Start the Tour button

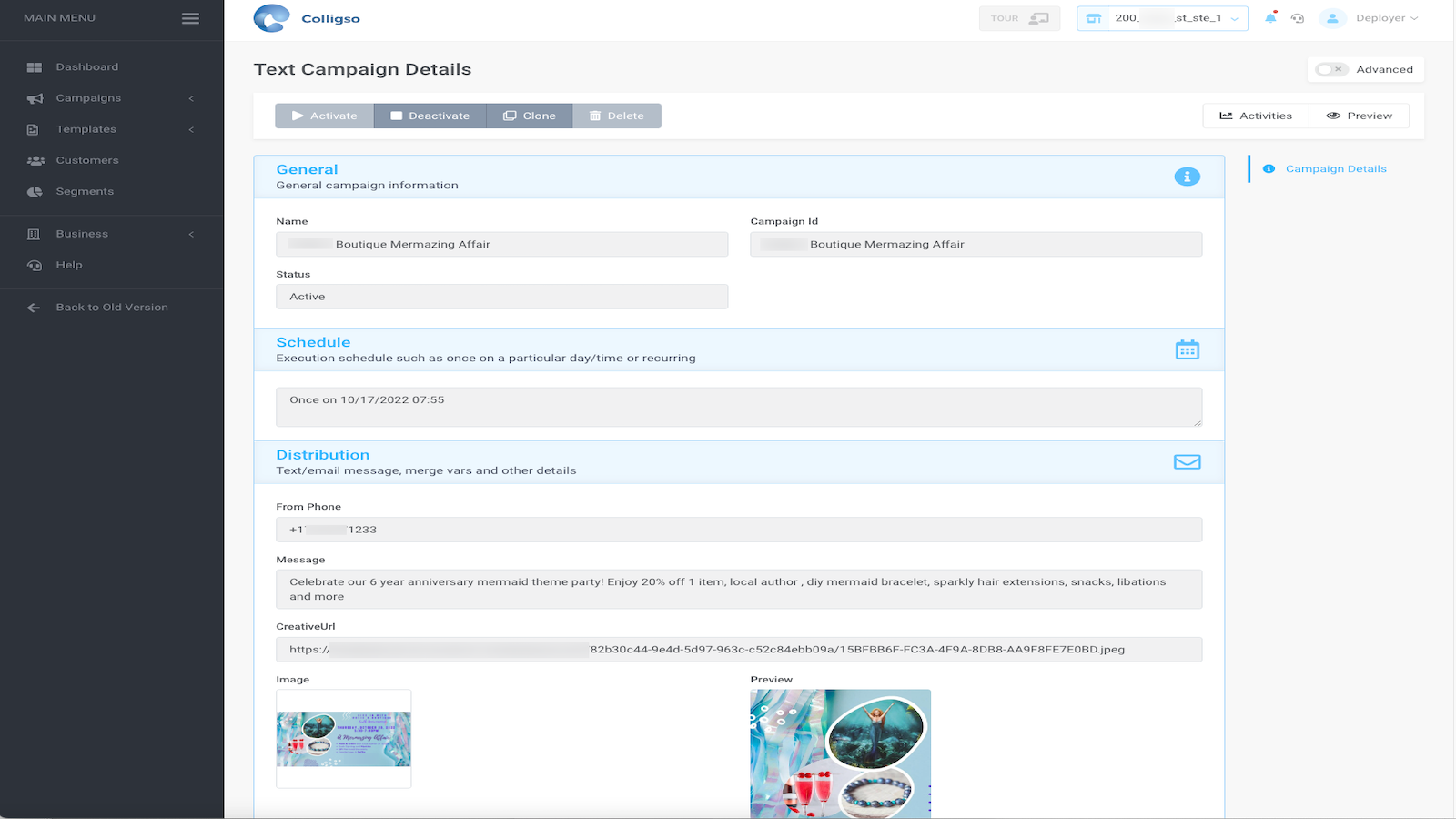1019,18
